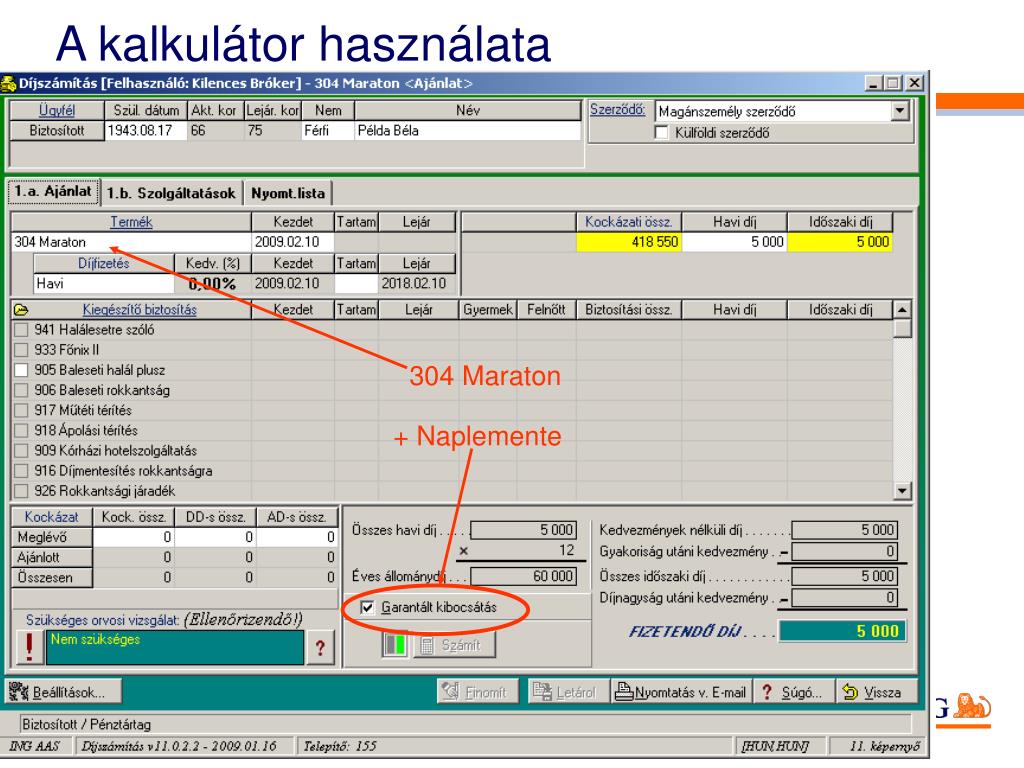Click the yellow 418 550 risk amount cell

pyautogui.click(x=629, y=242)
